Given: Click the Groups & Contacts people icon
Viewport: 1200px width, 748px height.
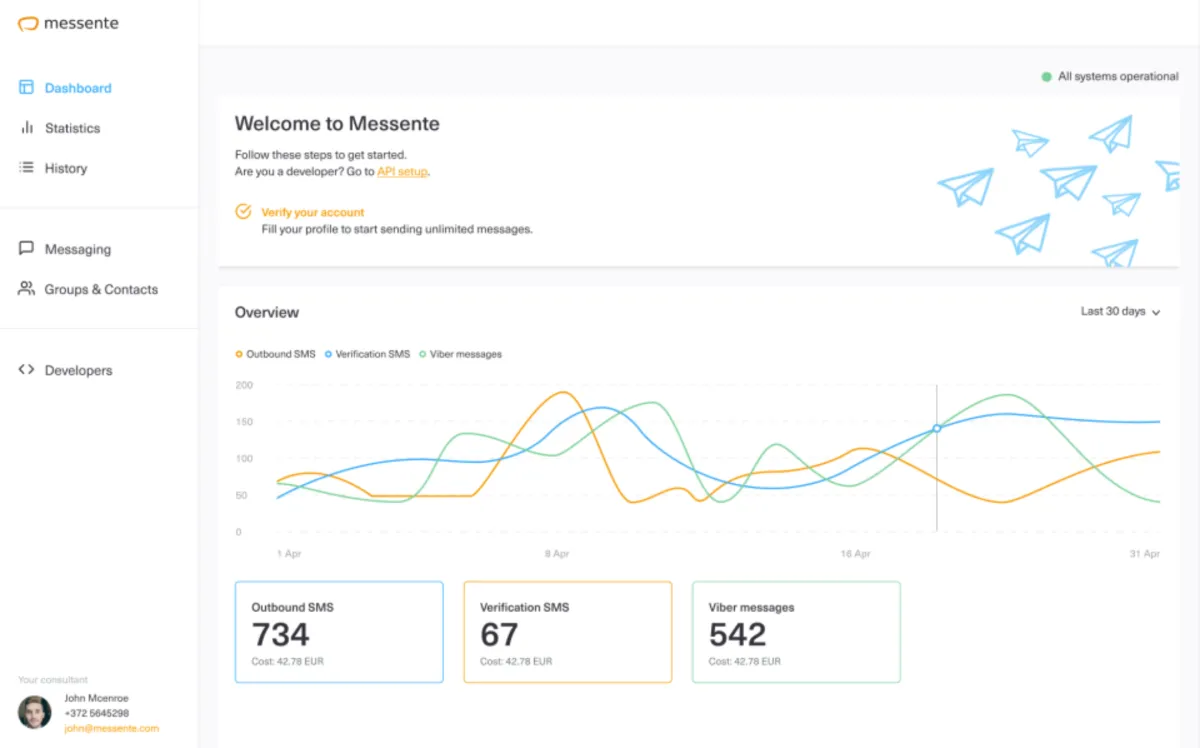Looking at the screenshot, I should click(x=27, y=289).
